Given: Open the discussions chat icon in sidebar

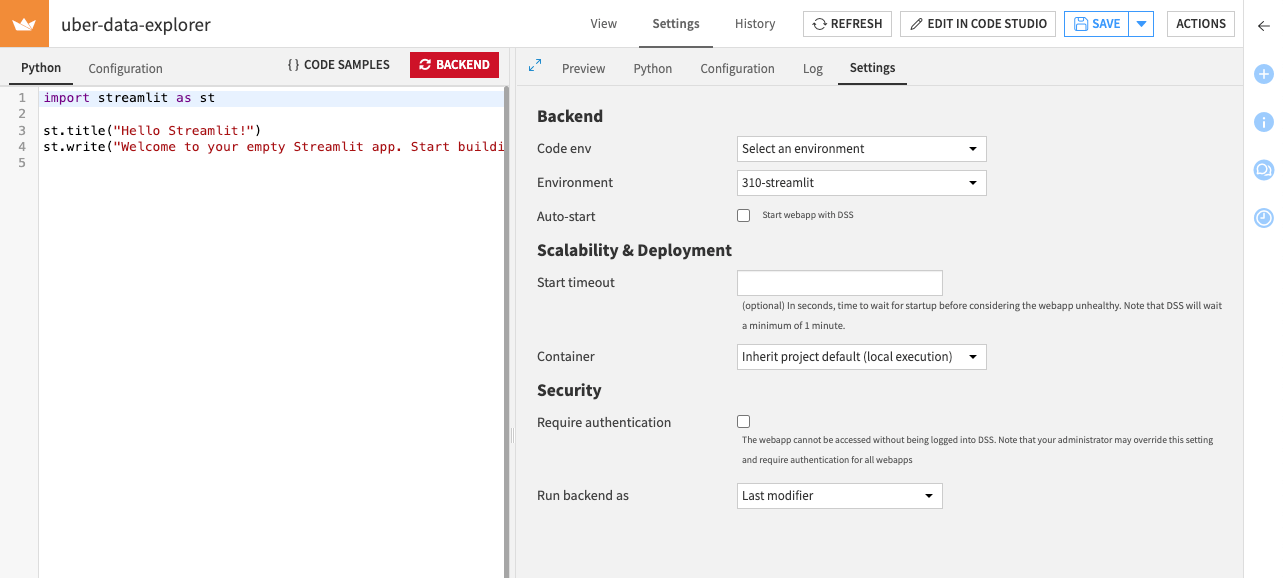Looking at the screenshot, I should (1263, 170).
